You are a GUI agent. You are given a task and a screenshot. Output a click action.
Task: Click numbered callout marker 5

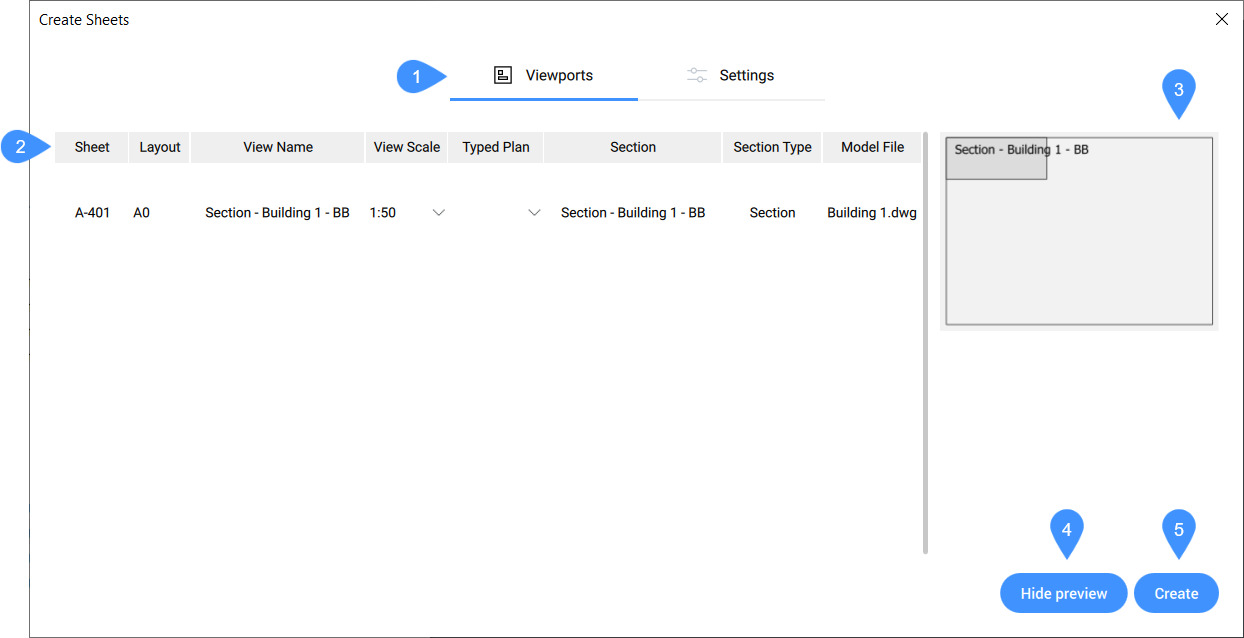click(x=1179, y=530)
